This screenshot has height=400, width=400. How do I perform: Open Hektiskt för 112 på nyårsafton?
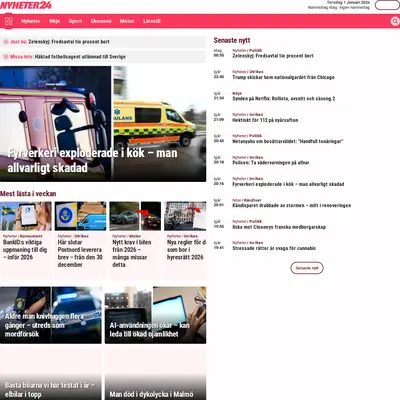[265, 120]
